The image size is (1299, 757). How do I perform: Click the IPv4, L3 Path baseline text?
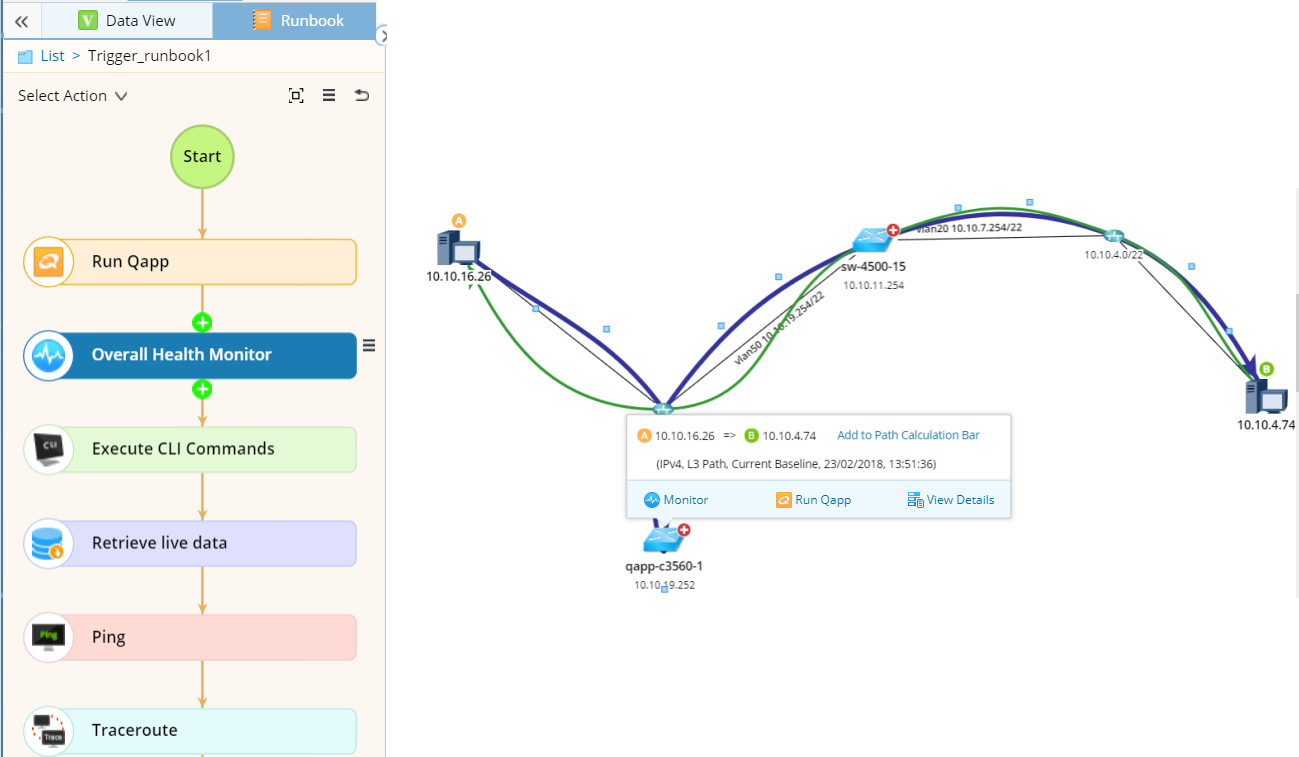[x=796, y=464]
